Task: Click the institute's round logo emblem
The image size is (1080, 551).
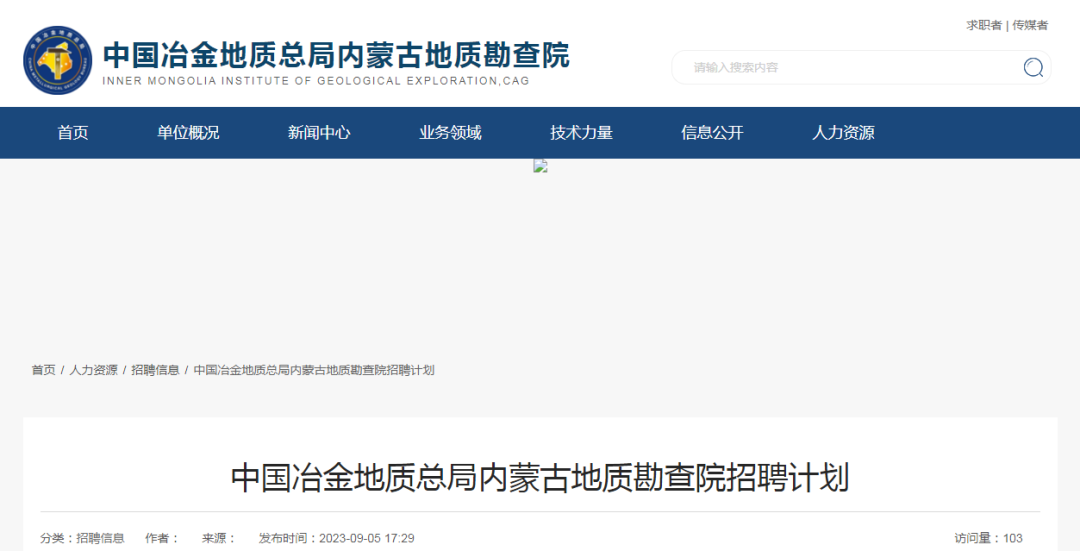Action: tap(57, 61)
